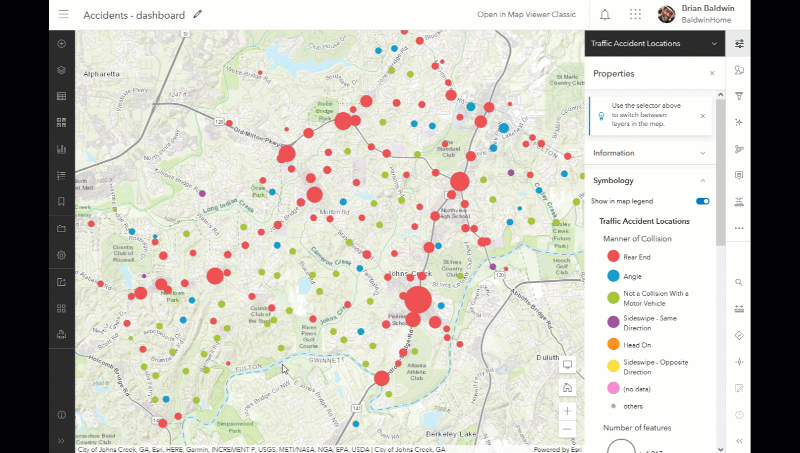Open the Basemap gallery

pyautogui.click(x=62, y=122)
